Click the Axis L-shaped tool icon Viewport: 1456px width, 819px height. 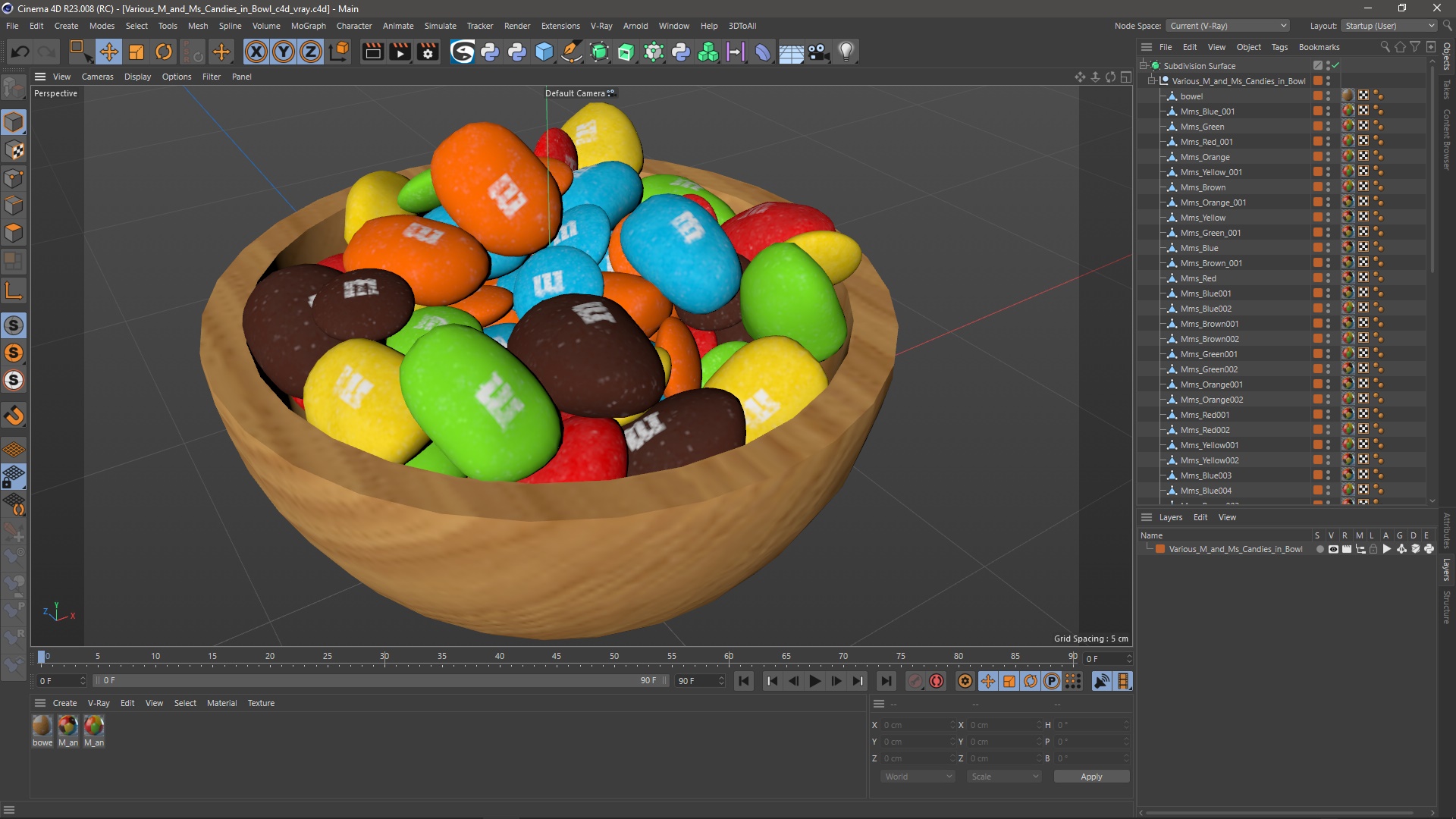click(x=14, y=290)
